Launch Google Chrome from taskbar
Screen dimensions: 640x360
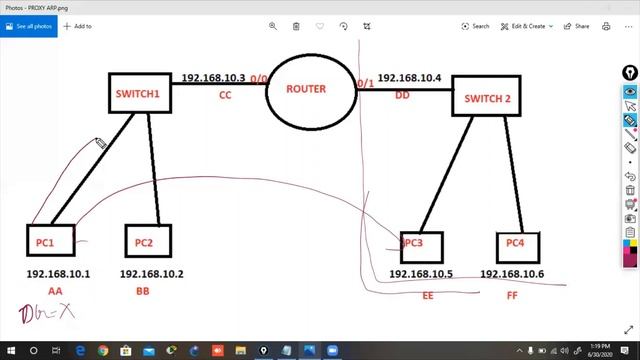[x=103, y=351]
